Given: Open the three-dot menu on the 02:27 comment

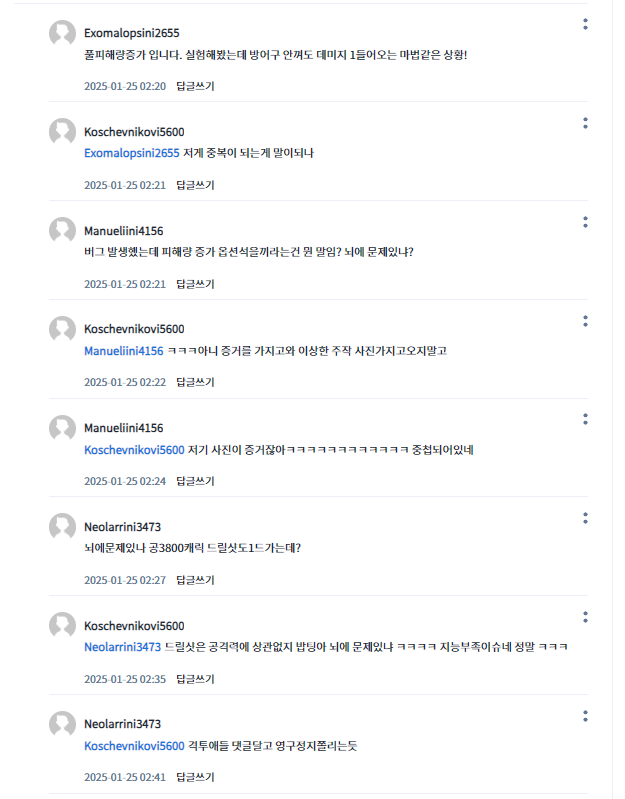Looking at the screenshot, I should (585, 517).
